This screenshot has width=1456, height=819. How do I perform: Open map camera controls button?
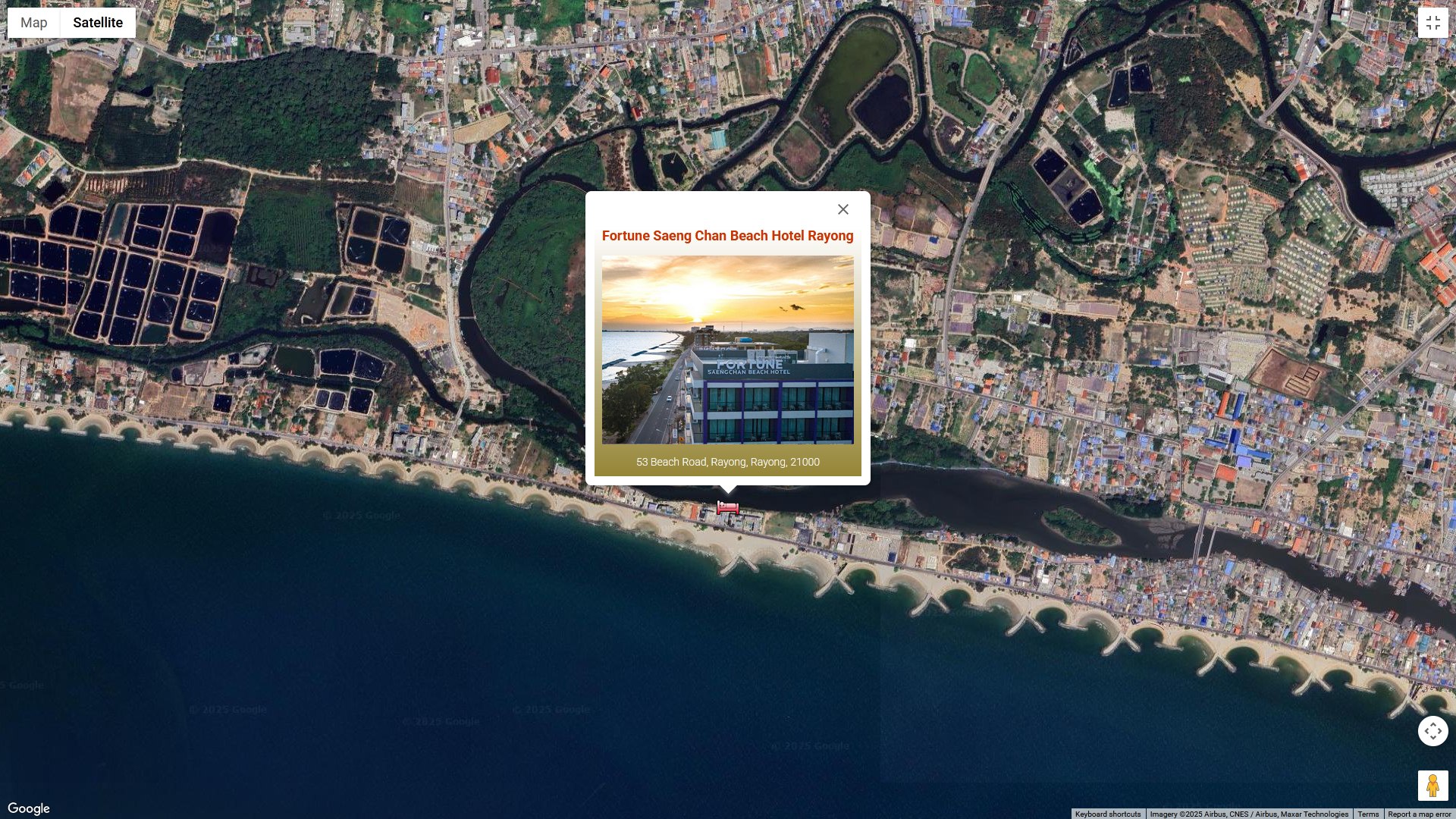click(1432, 731)
